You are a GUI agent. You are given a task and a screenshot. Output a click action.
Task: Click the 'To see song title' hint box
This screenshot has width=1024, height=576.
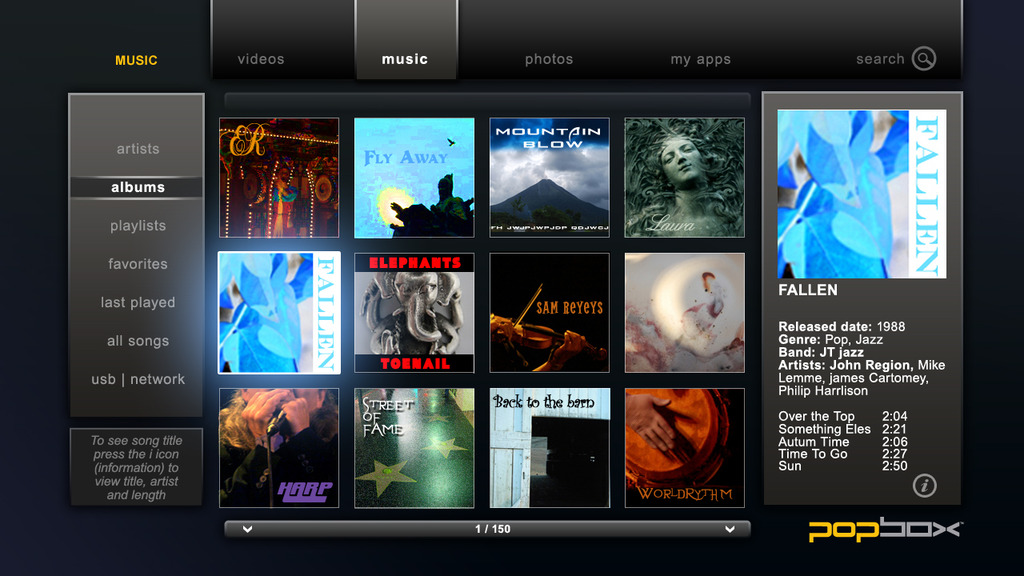point(136,468)
